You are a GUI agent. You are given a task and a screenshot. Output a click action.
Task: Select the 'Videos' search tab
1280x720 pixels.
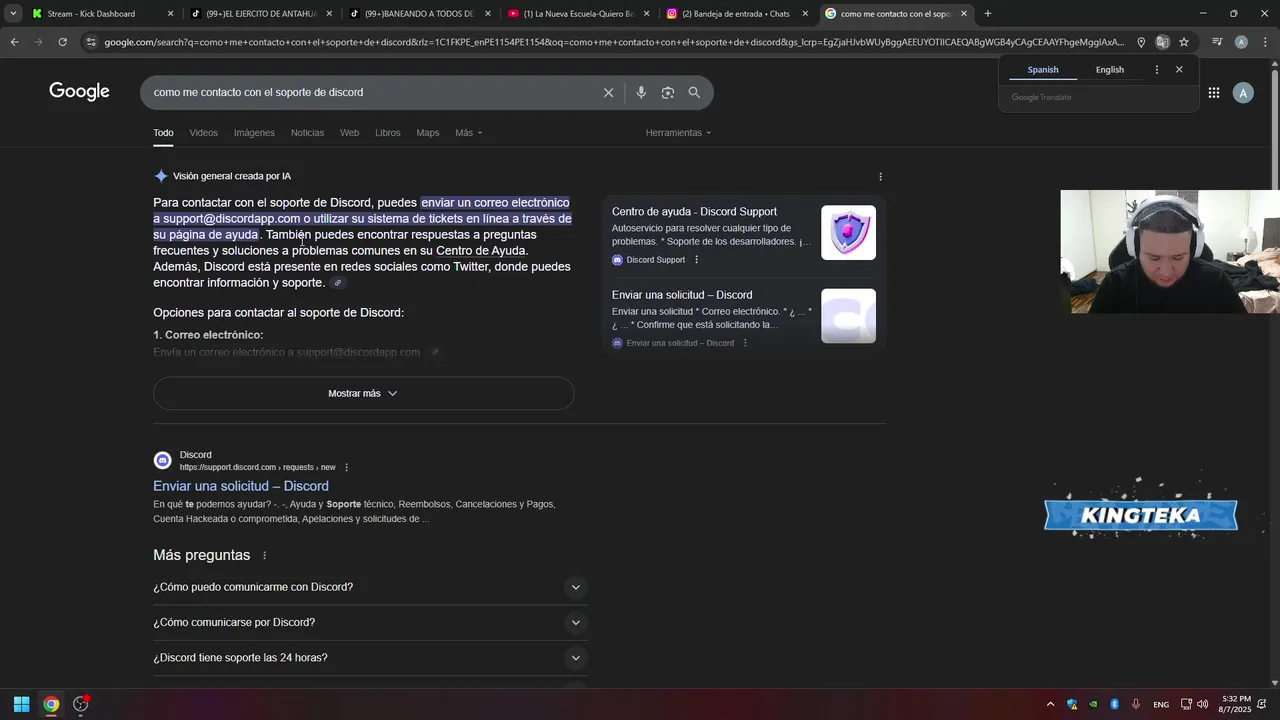click(x=203, y=133)
